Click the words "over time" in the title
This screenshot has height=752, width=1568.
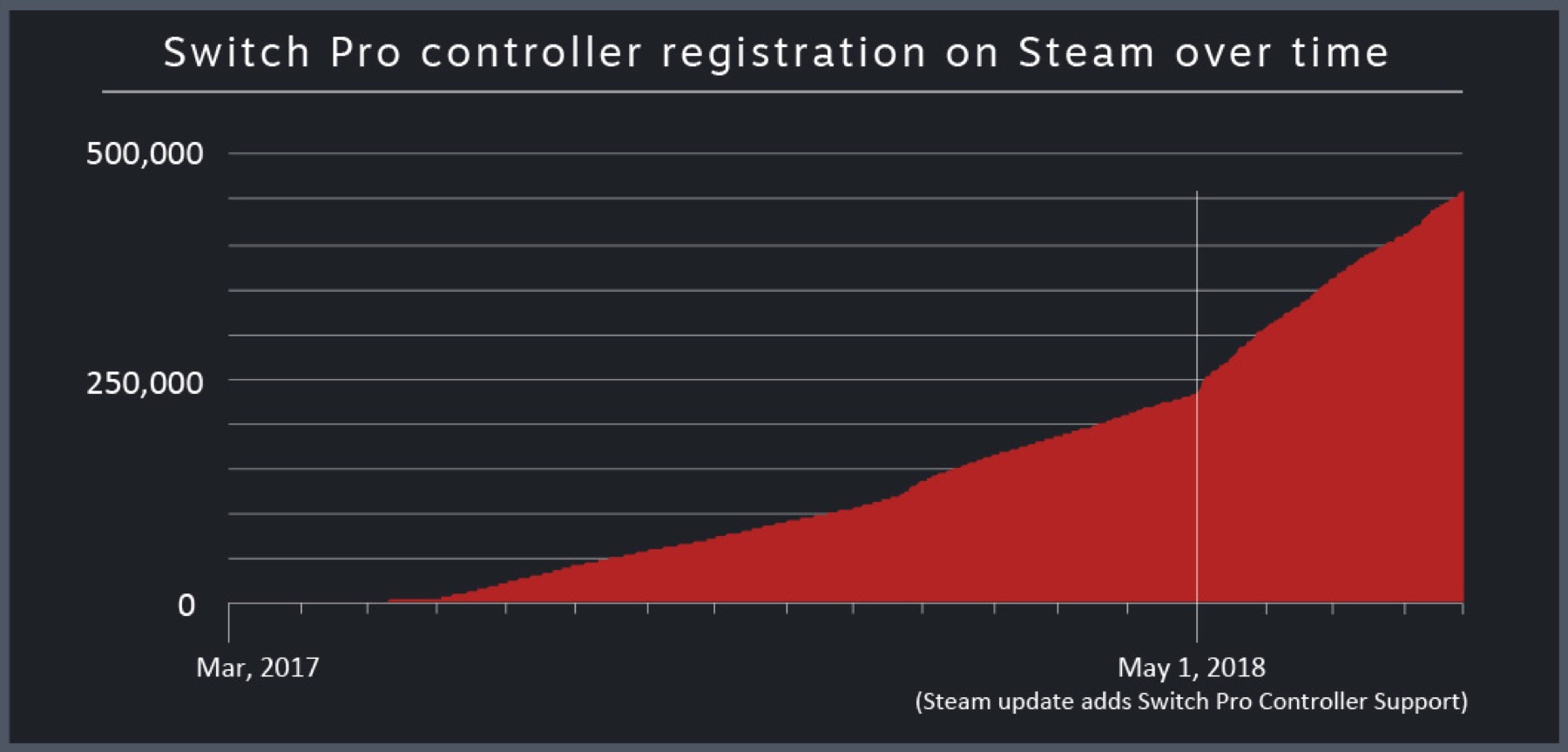pos(1281,52)
